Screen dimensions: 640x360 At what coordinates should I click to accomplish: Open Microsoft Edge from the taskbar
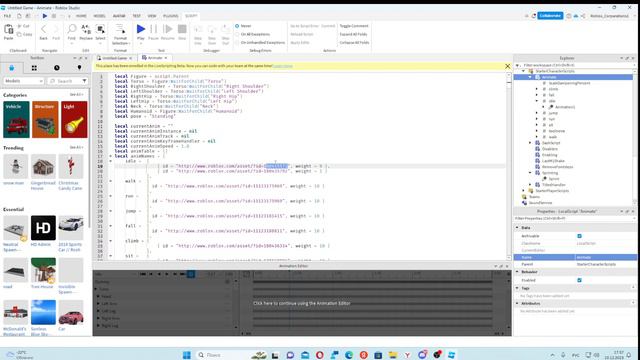(349, 355)
